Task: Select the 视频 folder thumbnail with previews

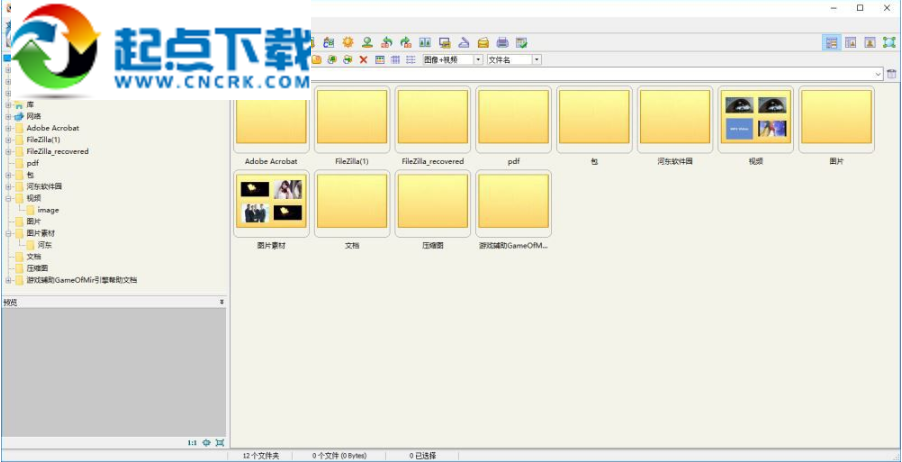Action: pyautogui.click(x=756, y=120)
